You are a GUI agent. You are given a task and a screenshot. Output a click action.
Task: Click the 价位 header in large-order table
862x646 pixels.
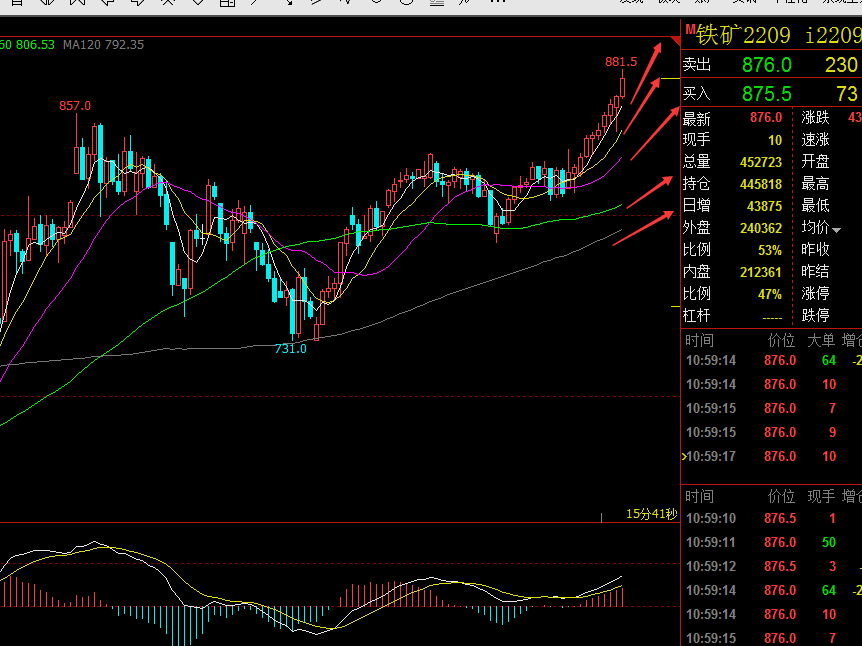pos(781,340)
